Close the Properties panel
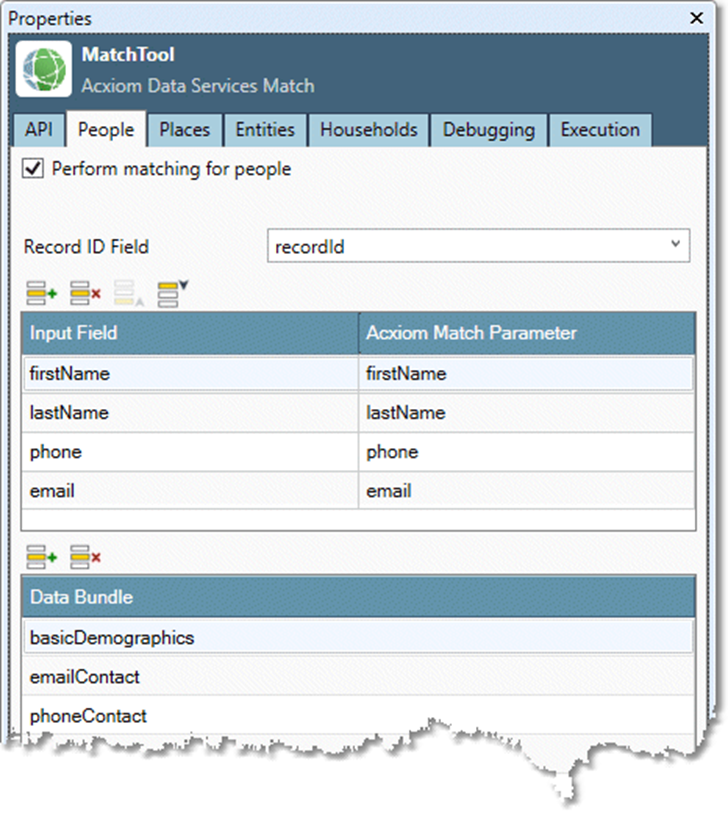 pos(696,18)
